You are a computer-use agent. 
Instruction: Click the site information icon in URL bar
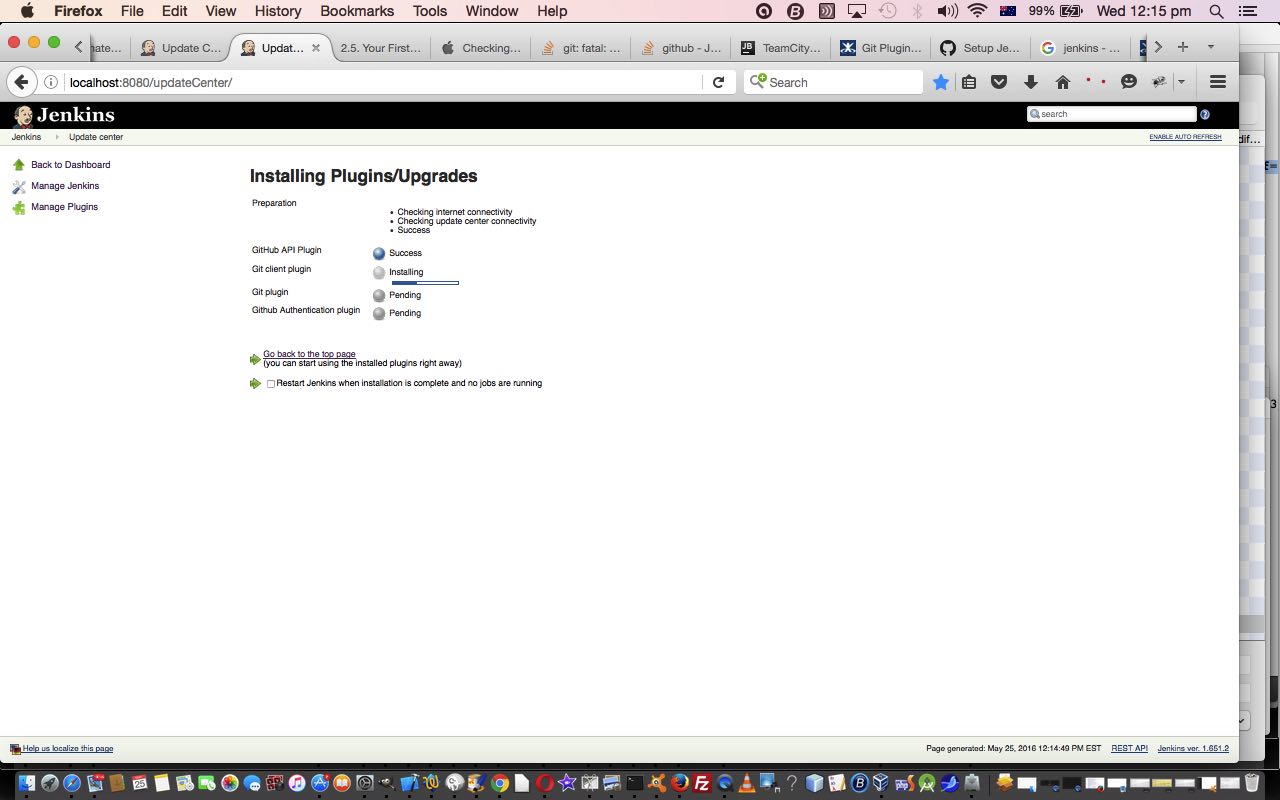tap(51, 82)
